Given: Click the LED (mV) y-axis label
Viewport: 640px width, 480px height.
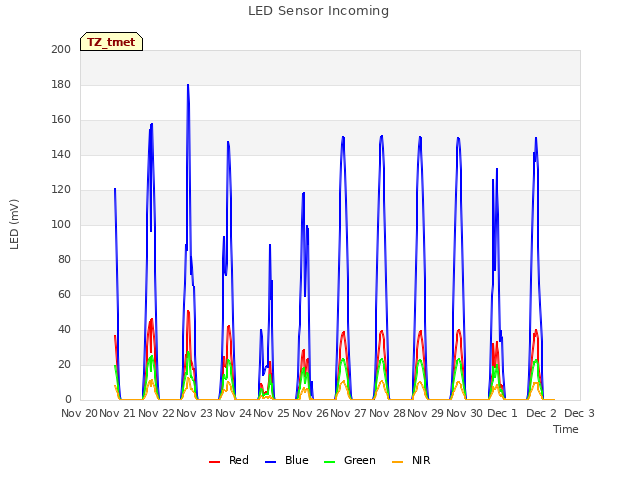Looking at the screenshot, I should pos(14,224).
